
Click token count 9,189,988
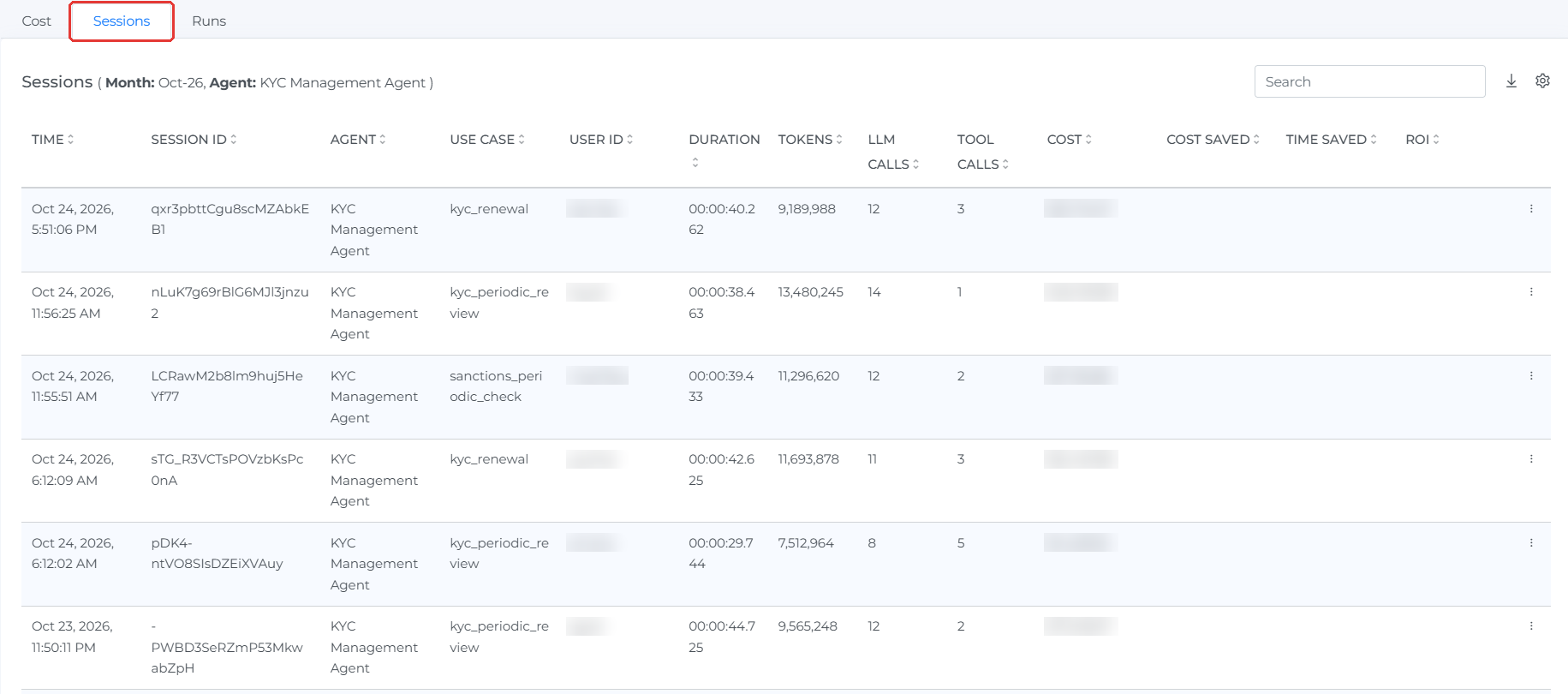(807, 209)
